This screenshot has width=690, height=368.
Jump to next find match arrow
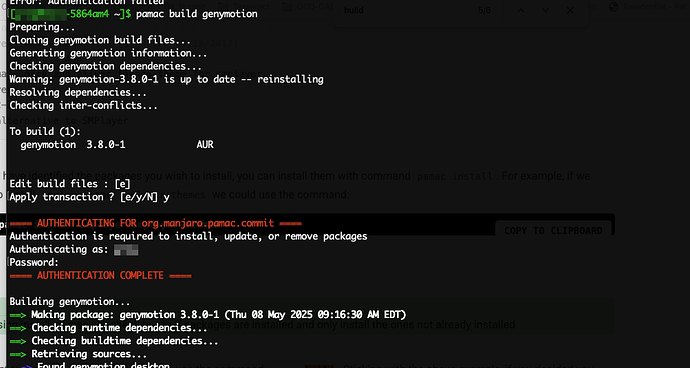(545, 10)
